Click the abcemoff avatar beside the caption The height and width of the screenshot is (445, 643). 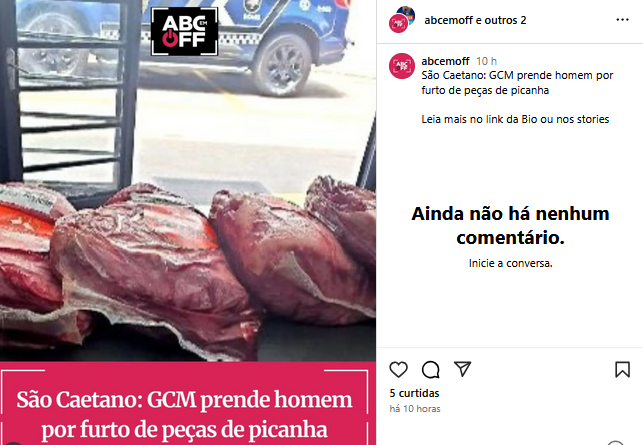402,66
